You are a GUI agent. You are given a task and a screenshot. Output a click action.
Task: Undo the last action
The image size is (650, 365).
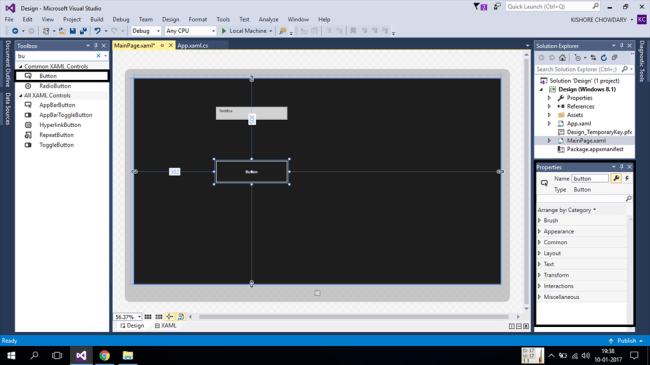[x=97, y=31]
